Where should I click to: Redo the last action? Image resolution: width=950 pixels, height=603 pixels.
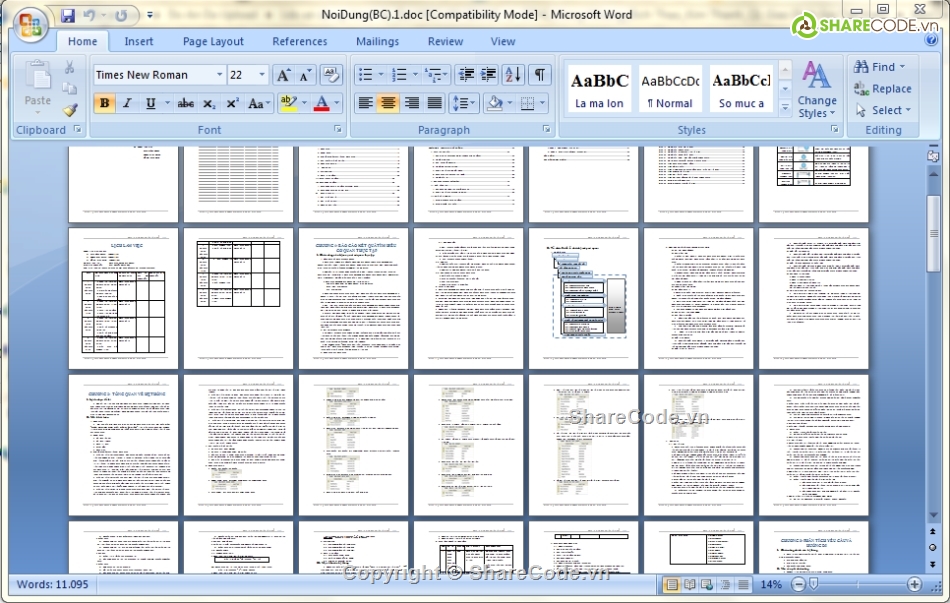click(x=121, y=15)
